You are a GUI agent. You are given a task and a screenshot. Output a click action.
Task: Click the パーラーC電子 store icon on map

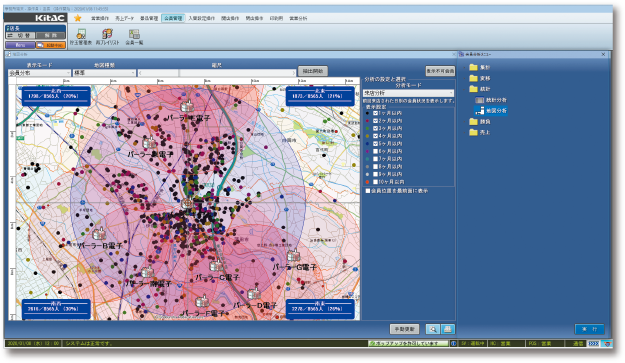tap(216, 265)
